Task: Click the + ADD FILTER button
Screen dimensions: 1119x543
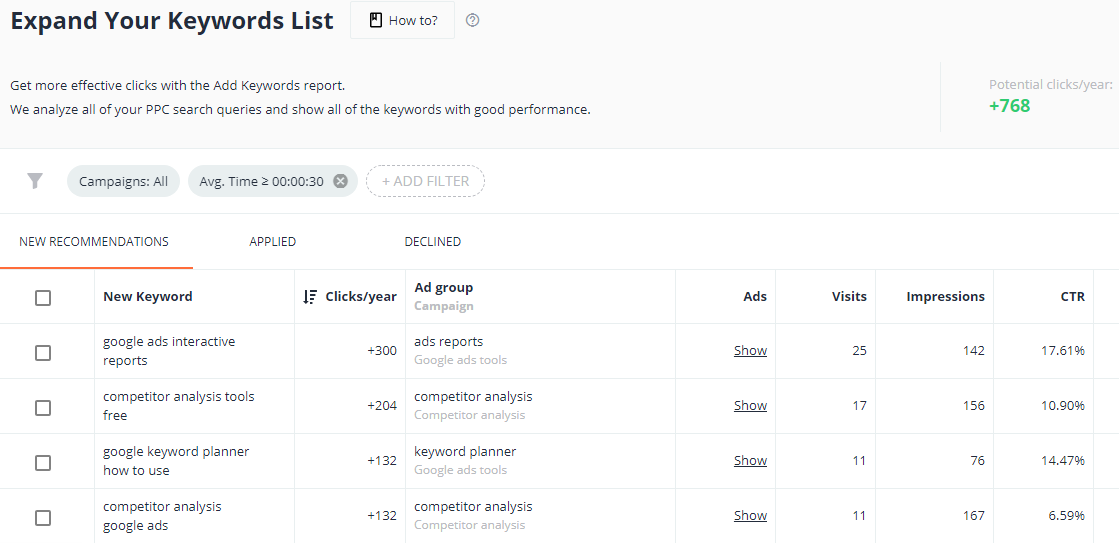Action: tap(425, 181)
